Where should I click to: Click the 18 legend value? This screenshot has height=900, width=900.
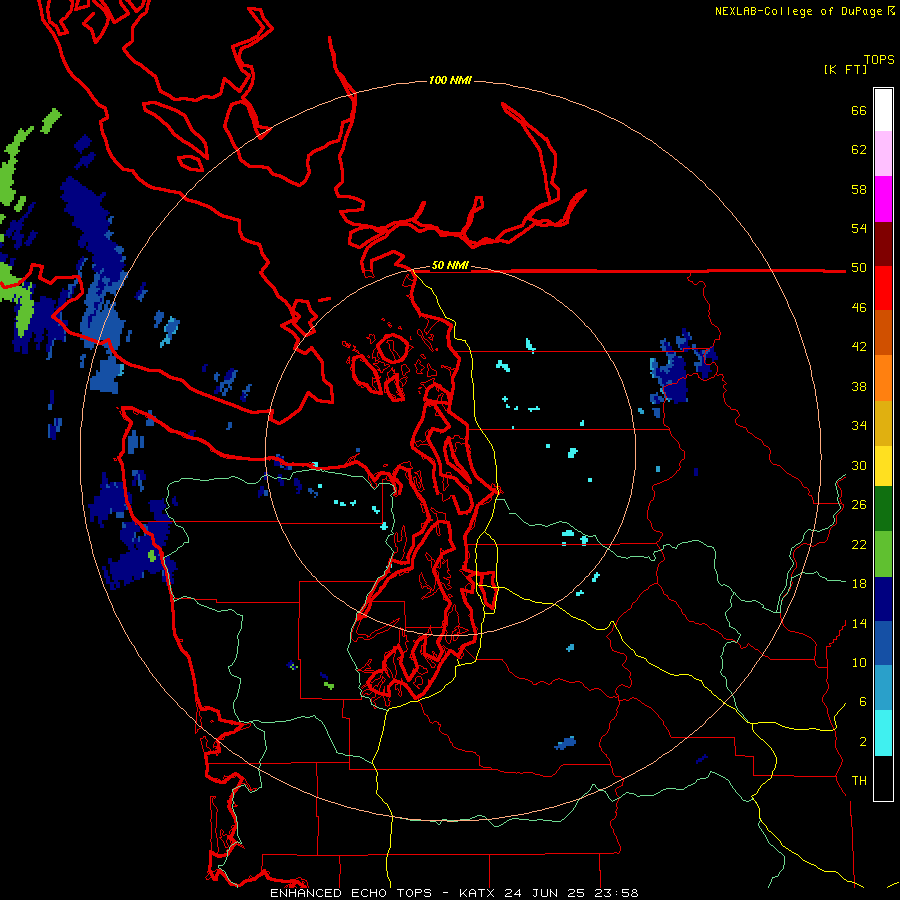(x=859, y=584)
